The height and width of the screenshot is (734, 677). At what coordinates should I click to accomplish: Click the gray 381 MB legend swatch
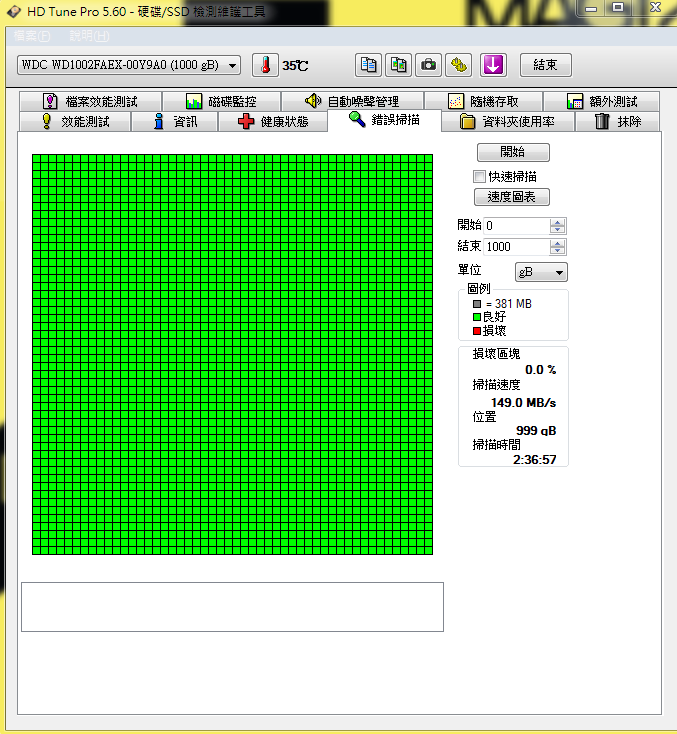pos(477,304)
